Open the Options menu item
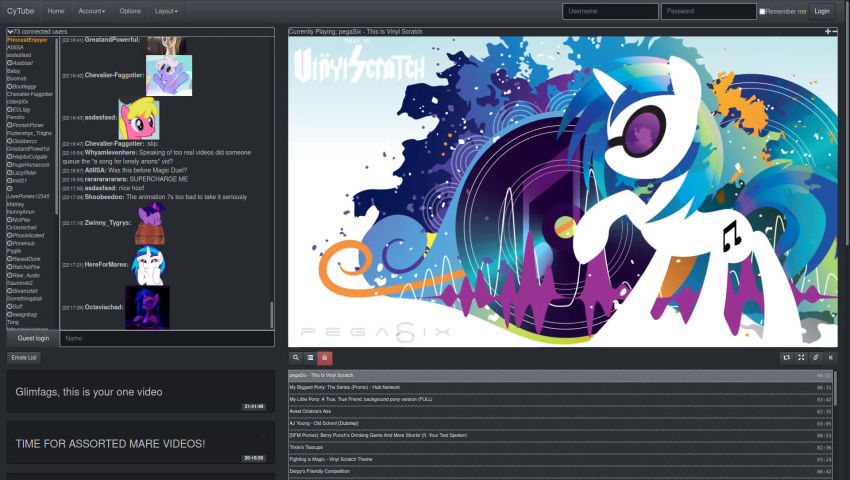This screenshot has height=480, width=850. [130, 11]
